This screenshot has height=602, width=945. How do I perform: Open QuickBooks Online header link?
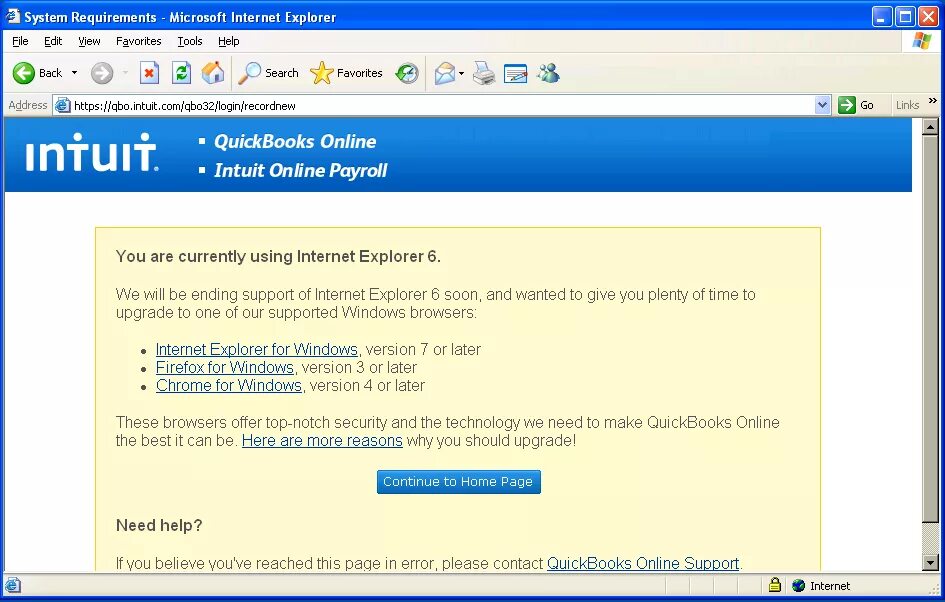click(295, 142)
